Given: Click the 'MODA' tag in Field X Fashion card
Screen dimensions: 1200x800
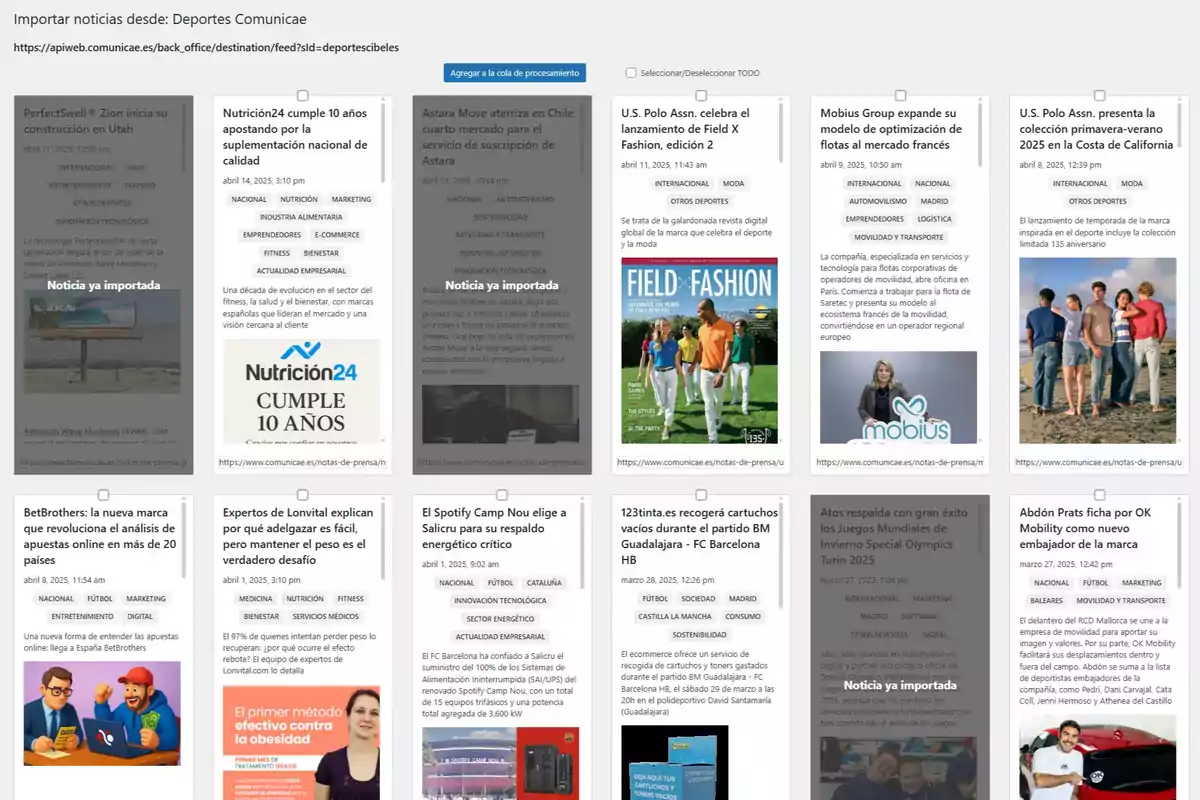Looking at the screenshot, I should point(734,184).
